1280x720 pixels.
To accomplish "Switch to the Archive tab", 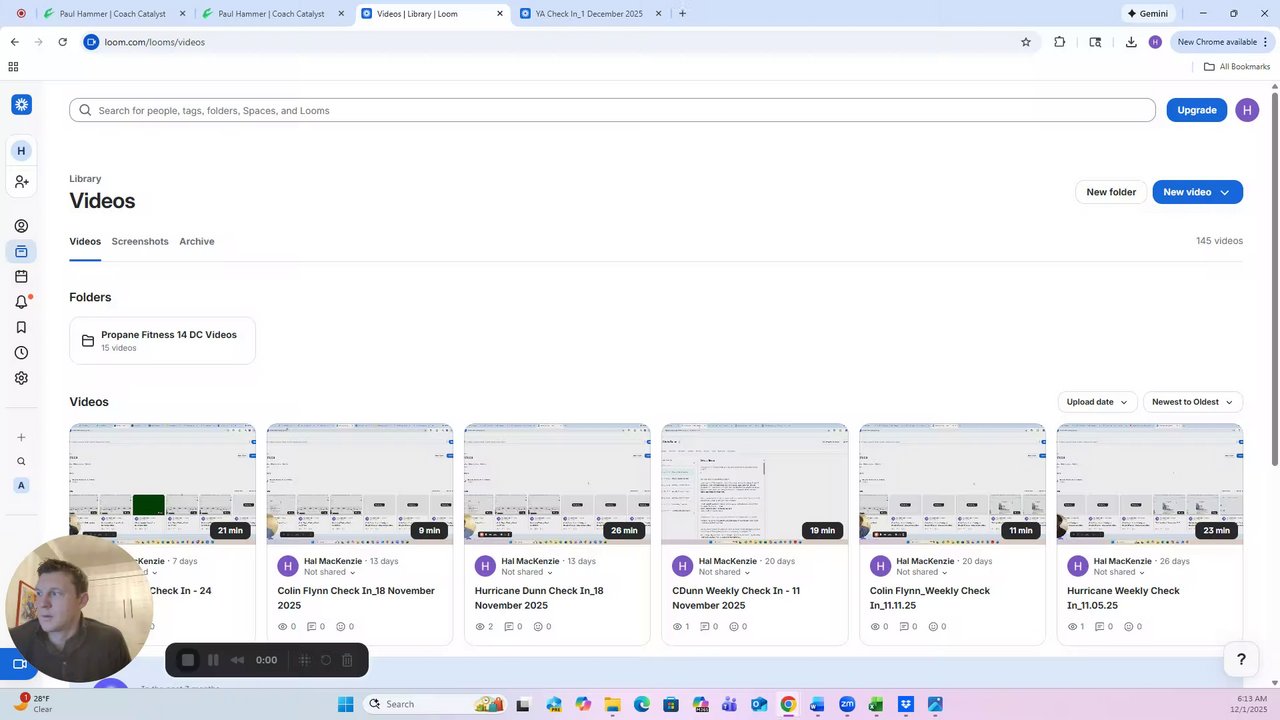I will [x=197, y=241].
